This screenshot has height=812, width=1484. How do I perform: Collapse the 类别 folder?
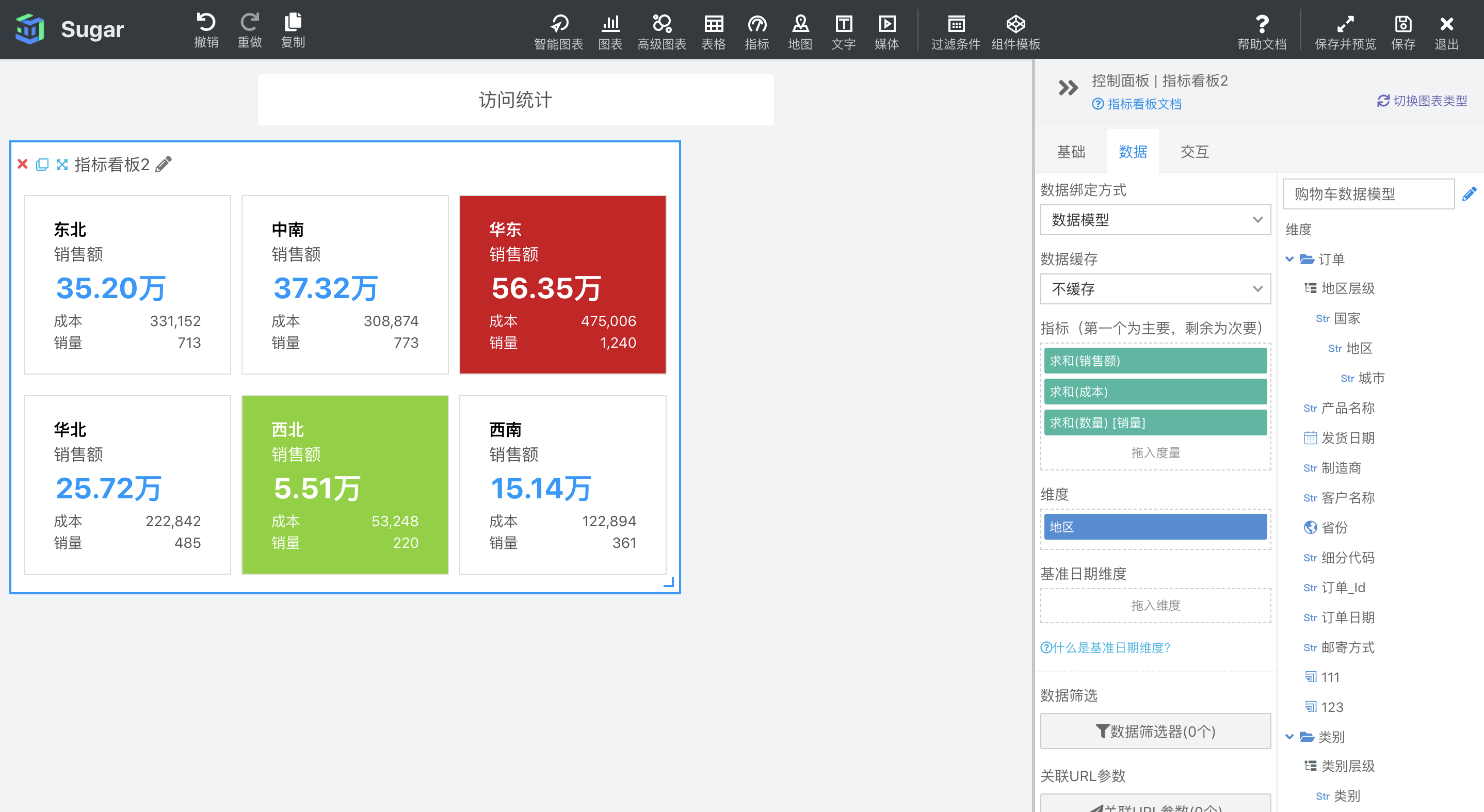1289,737
